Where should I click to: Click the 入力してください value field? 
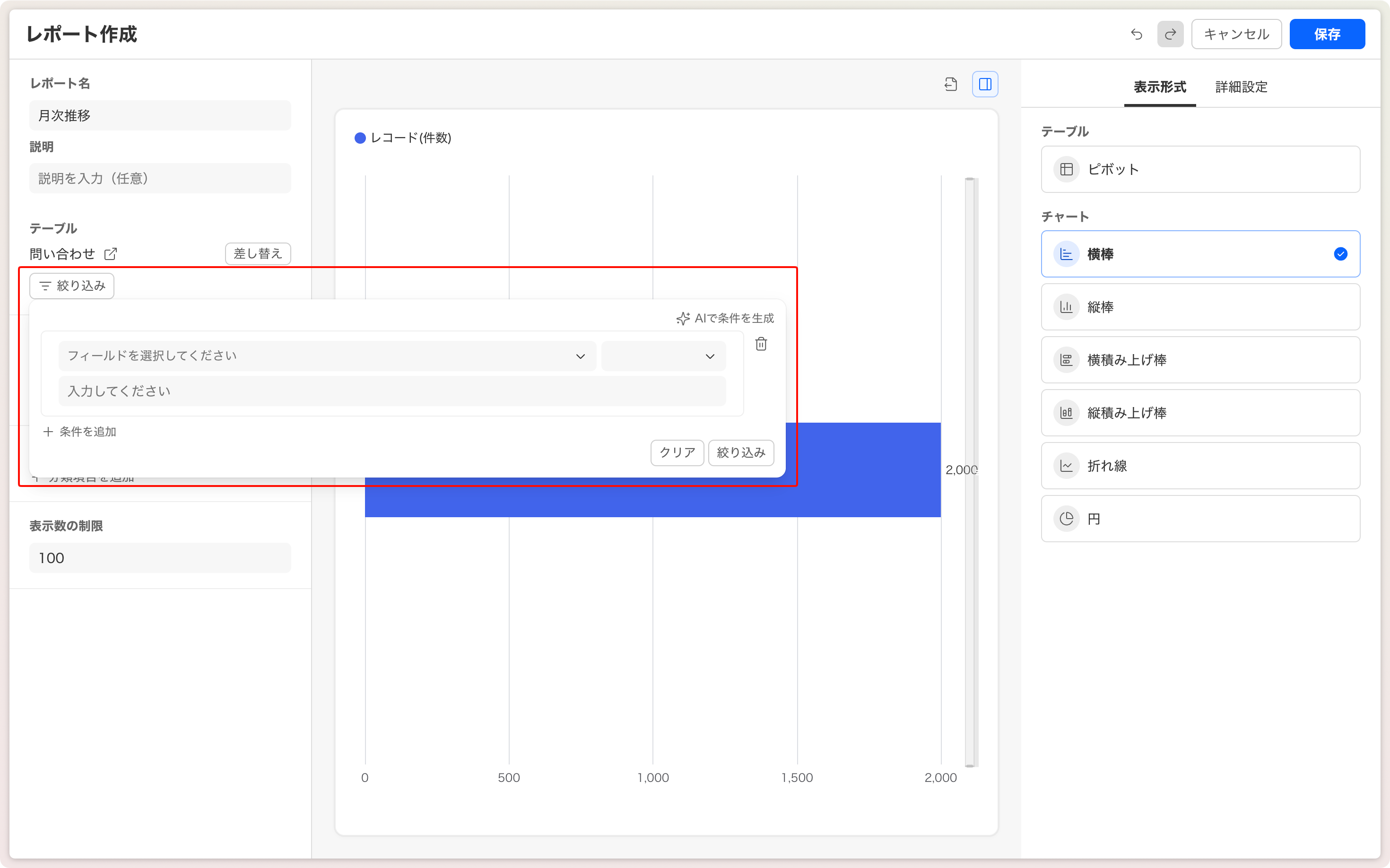click(391, 391)
